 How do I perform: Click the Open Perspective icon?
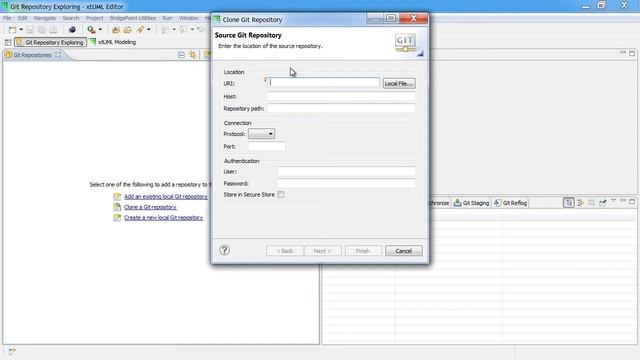coord(8,42)
